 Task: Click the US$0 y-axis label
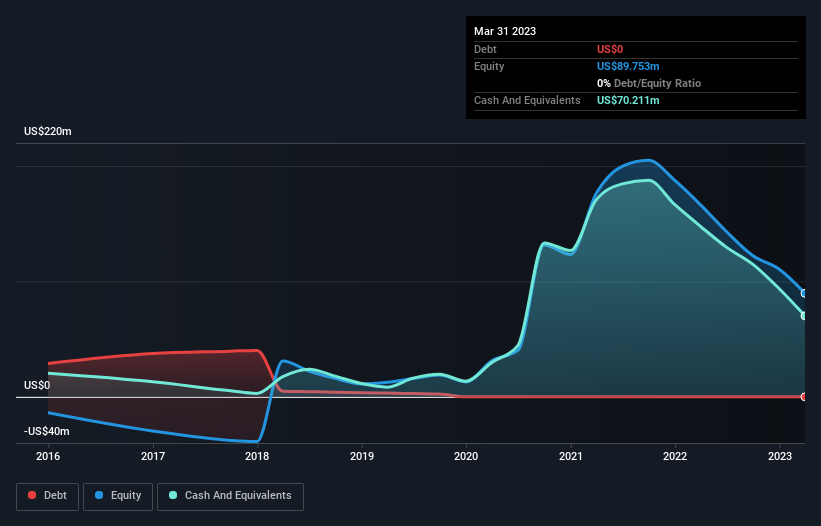pyautogui.click(x=37, y=385)
